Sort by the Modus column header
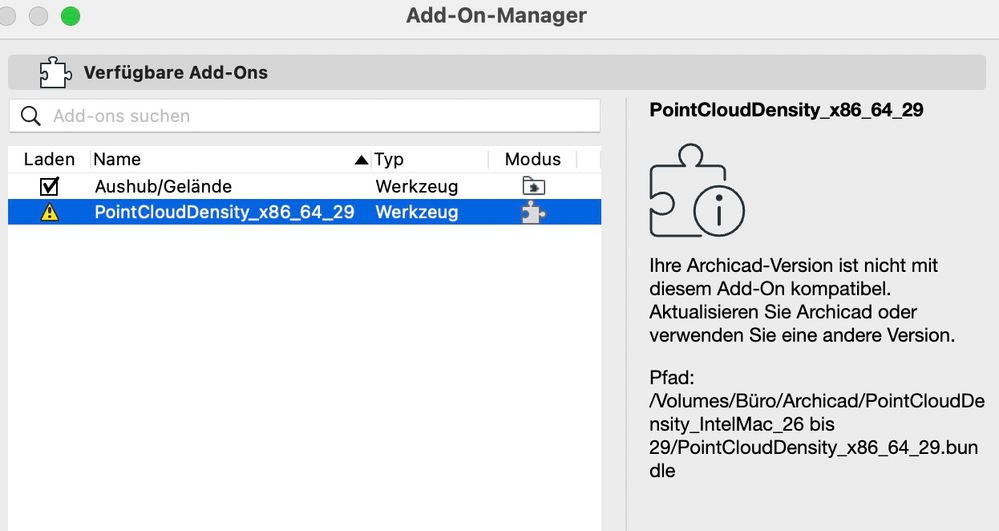The width and height of the screenshot is (999, 531). pos(533,159)
